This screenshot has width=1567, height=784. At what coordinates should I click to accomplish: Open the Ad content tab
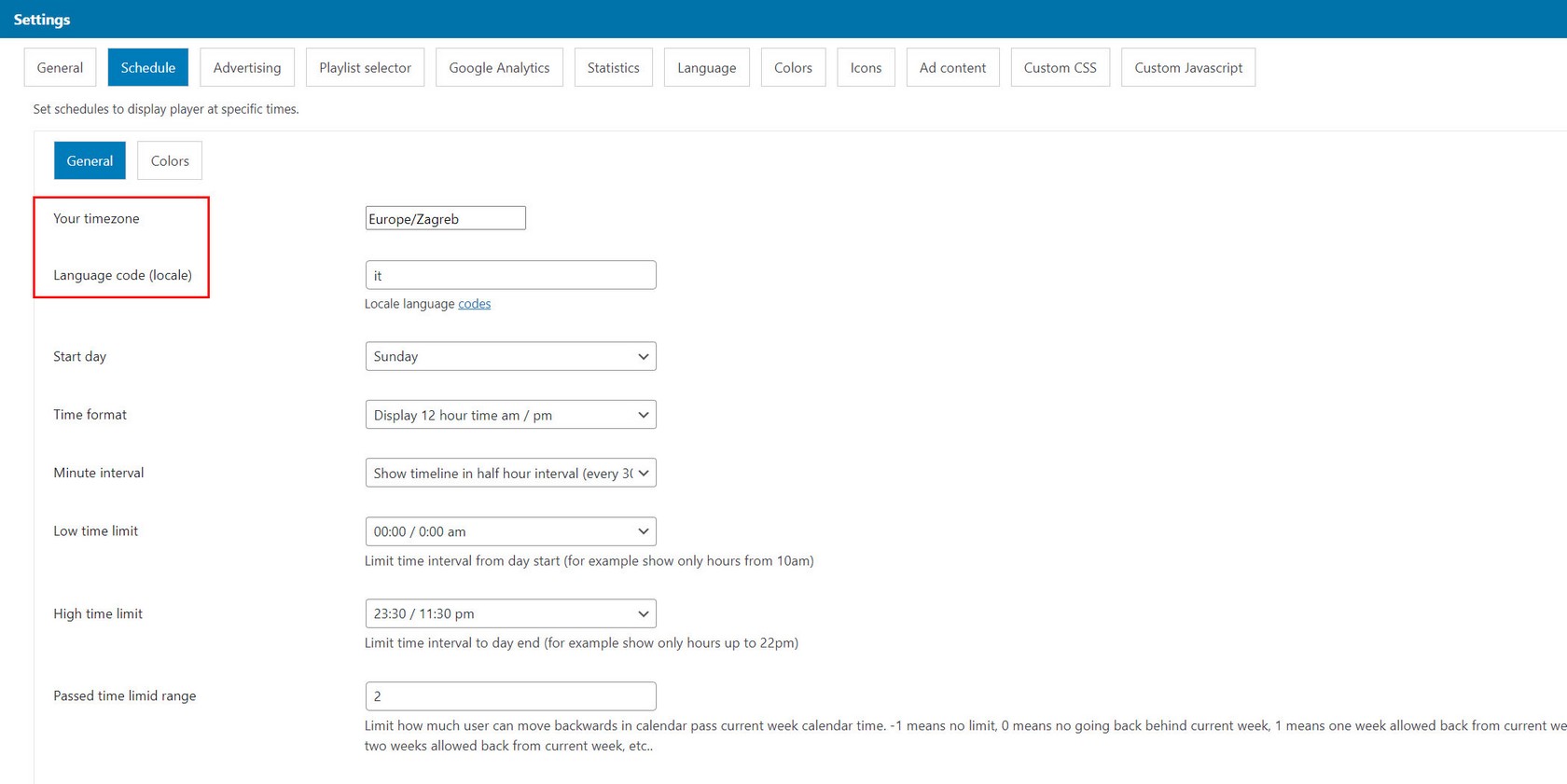[x=952, y=67]
